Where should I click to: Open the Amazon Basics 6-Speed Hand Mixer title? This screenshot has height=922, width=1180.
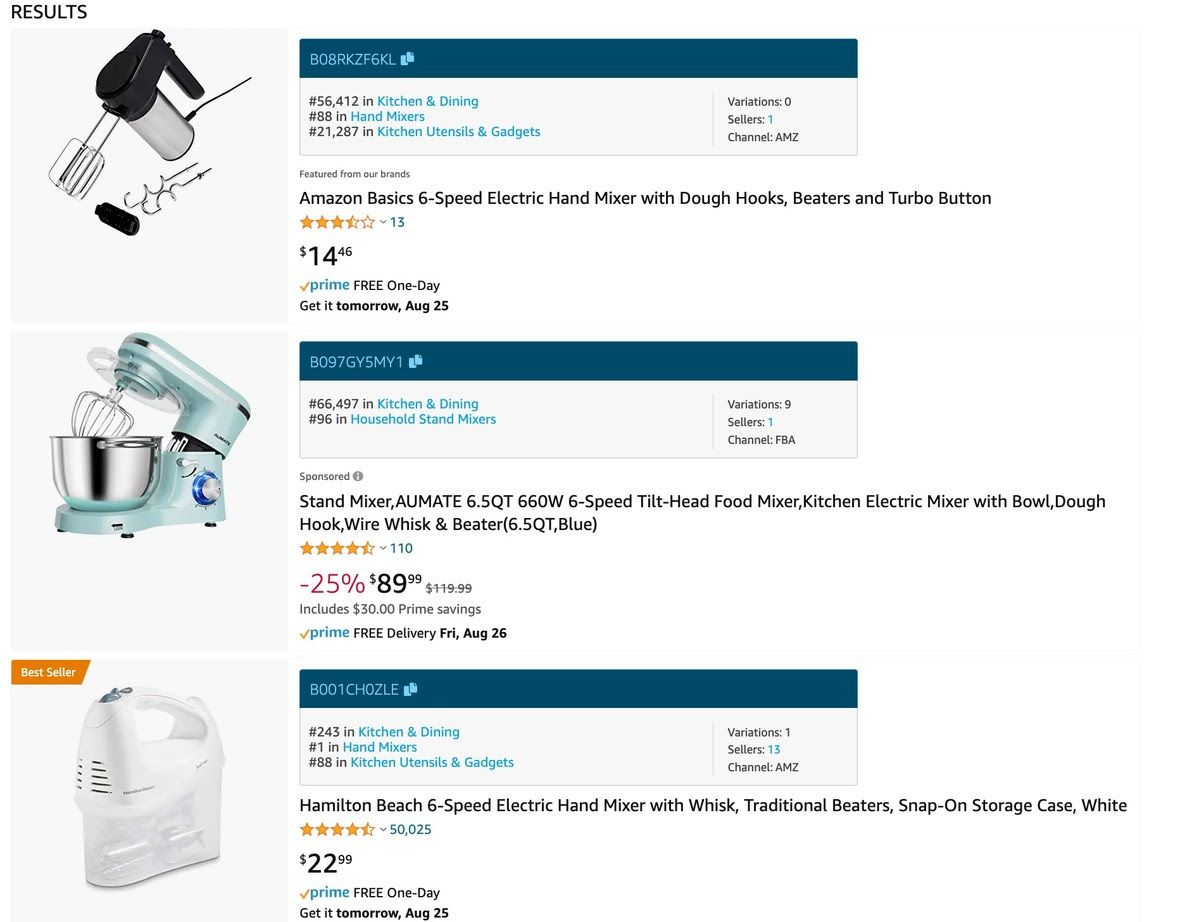click(645, 198)
